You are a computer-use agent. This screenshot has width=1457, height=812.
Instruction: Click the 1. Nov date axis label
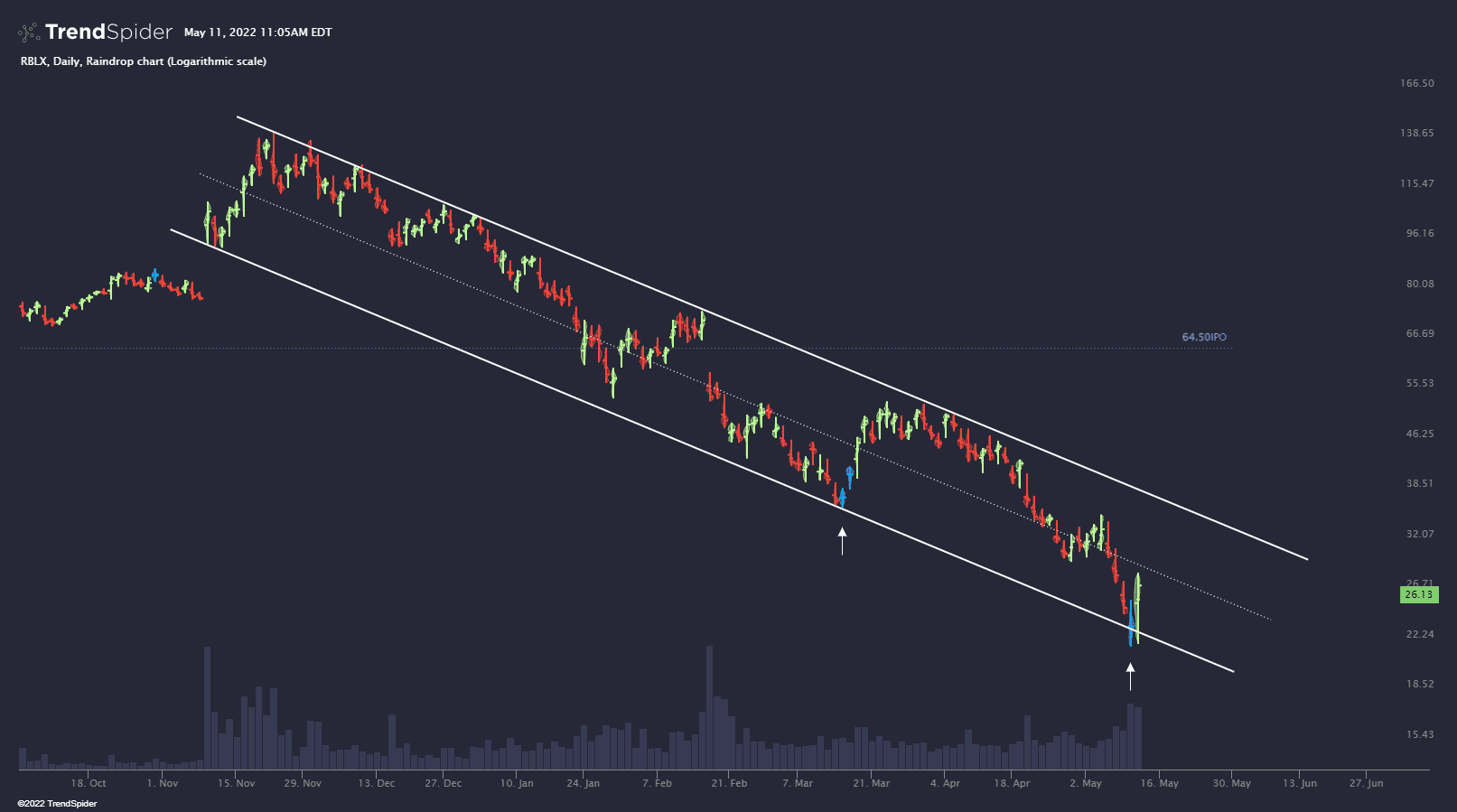pyautogui.click(x=163, y=783)
